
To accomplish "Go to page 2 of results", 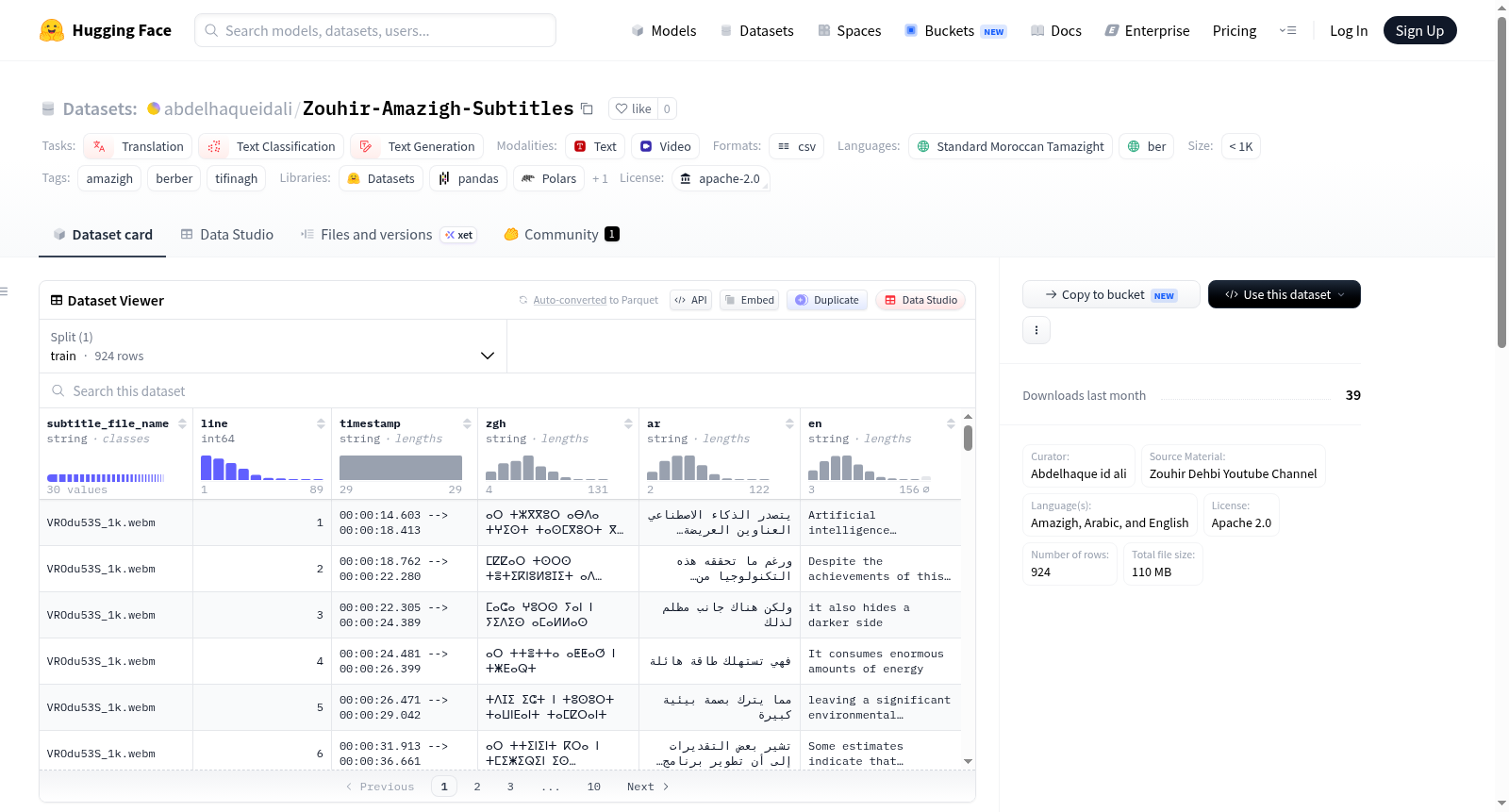I will (477, 787).
